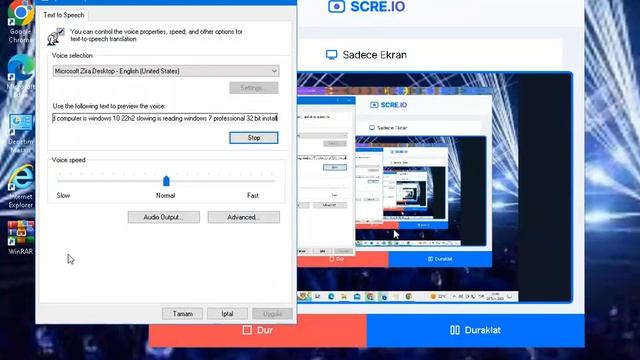
Task: Click the disabled Uygula button
Action: 272,313
